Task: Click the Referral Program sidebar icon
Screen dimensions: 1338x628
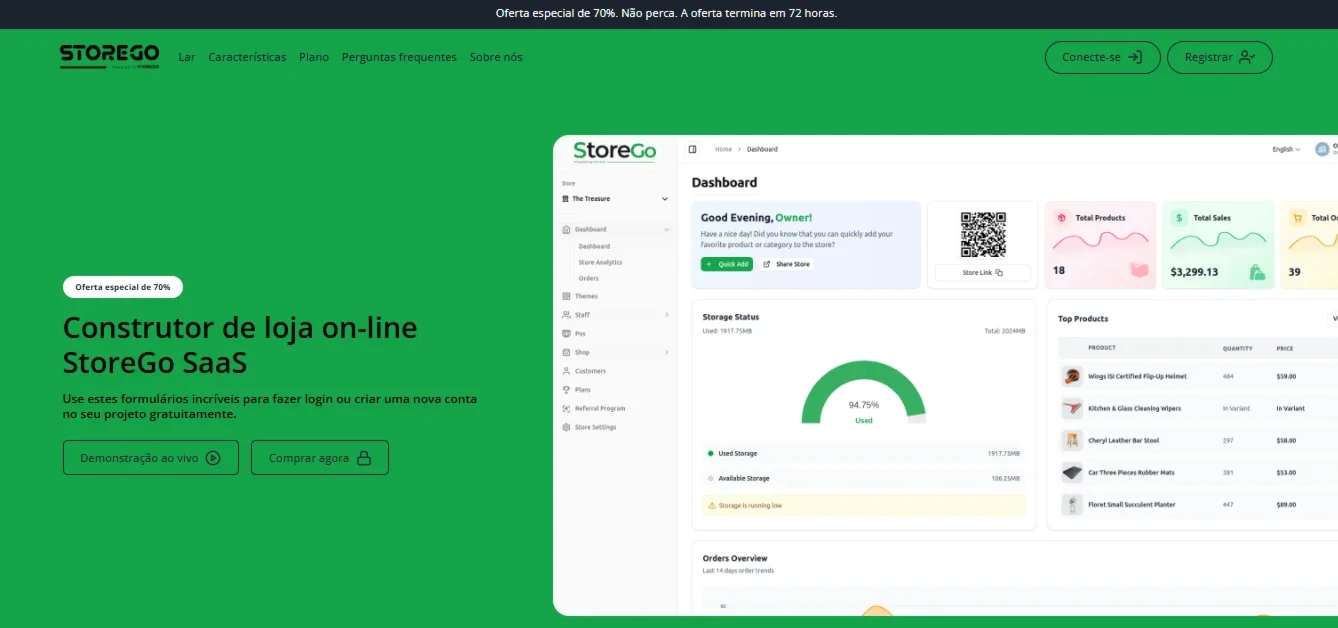Action: coord(567,408)
